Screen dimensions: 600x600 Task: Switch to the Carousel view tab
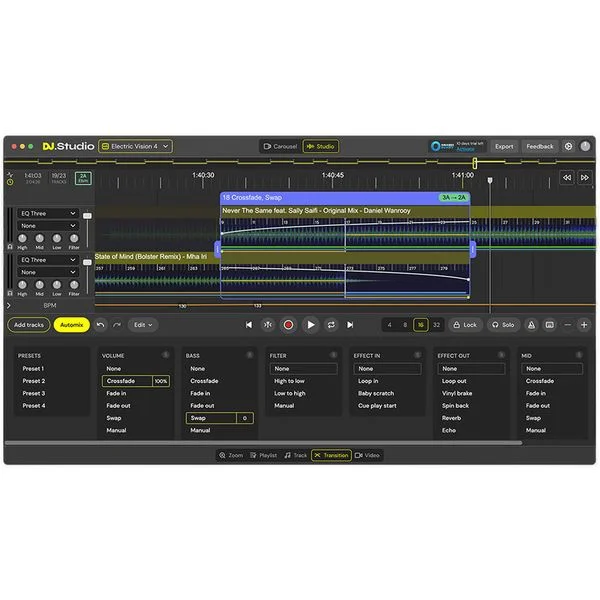(280, 146)
